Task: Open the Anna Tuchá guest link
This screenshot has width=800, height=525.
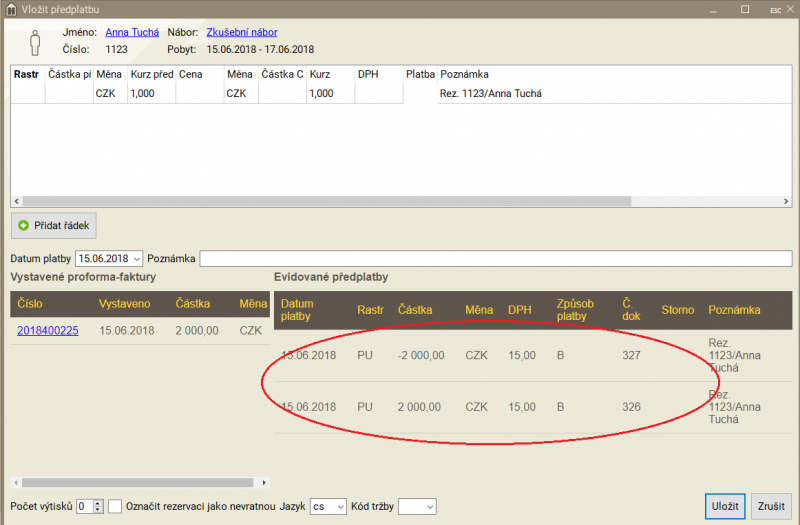Action: 132,32
